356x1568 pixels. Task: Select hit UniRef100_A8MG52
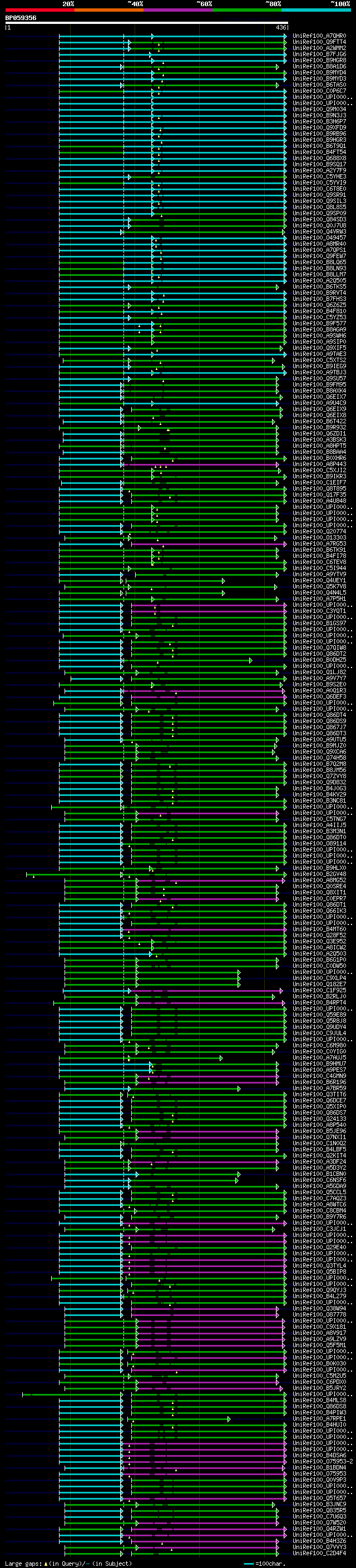click(x=319, y=880)
